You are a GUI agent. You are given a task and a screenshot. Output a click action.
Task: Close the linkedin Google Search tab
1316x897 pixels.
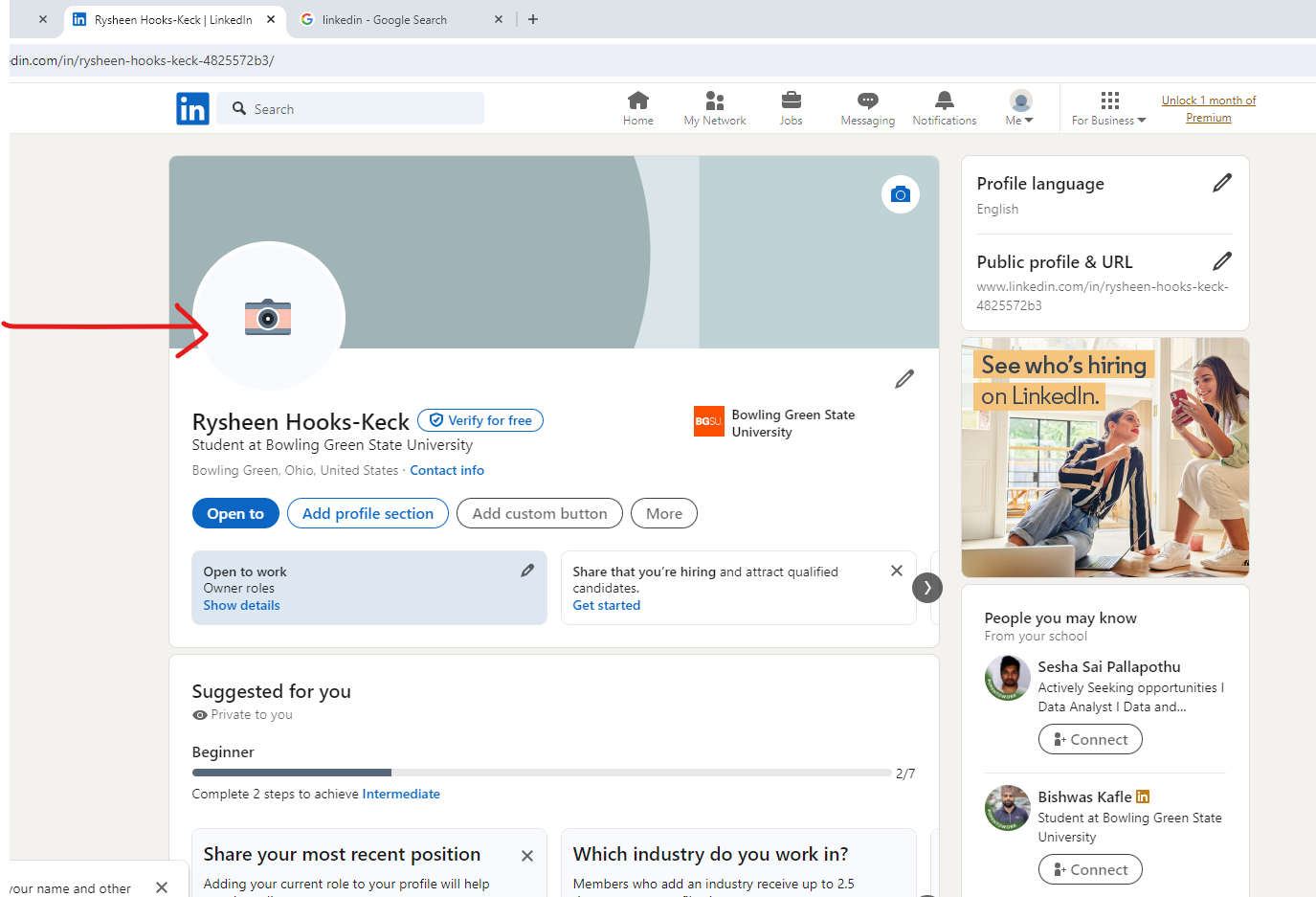pos(499,19)
